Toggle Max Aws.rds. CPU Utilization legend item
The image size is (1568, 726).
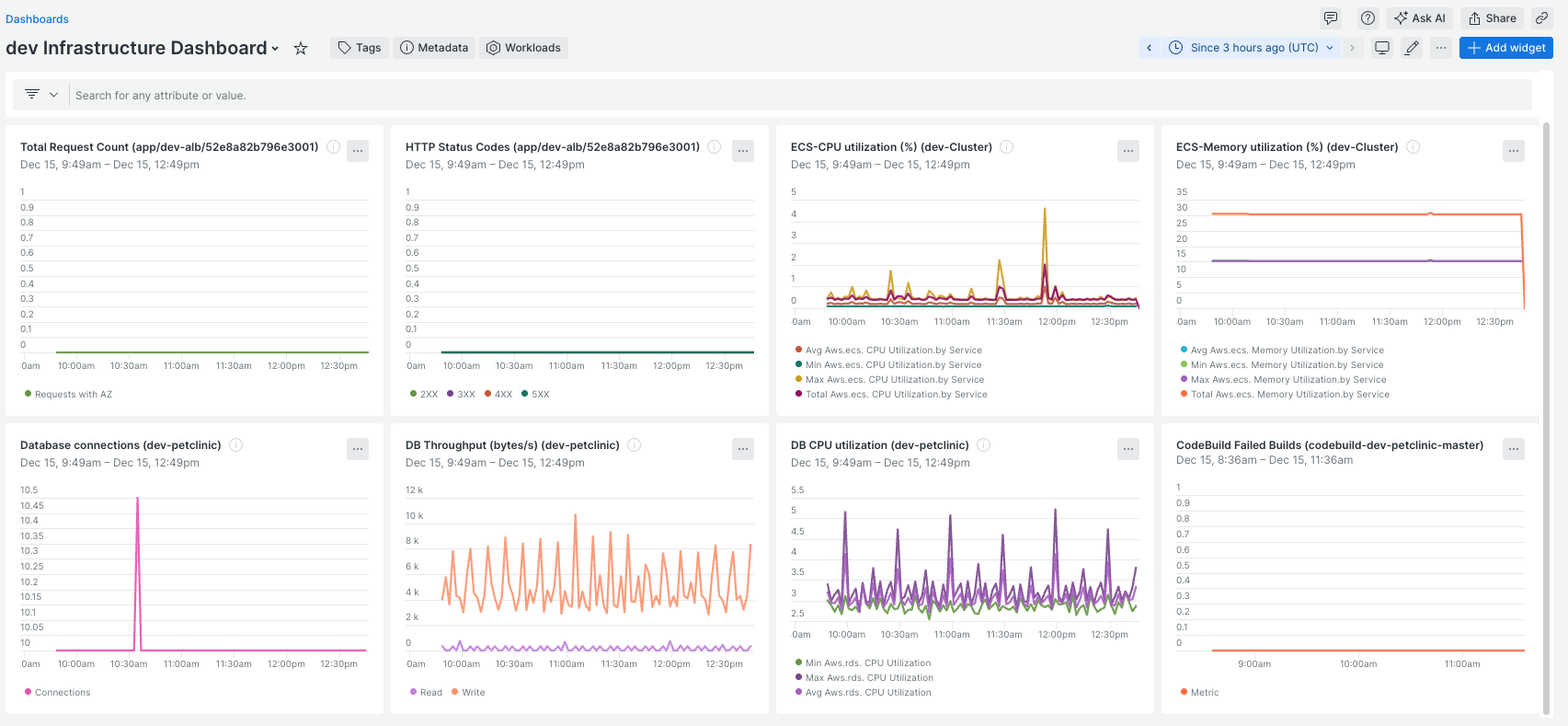[x=869, y=677]
